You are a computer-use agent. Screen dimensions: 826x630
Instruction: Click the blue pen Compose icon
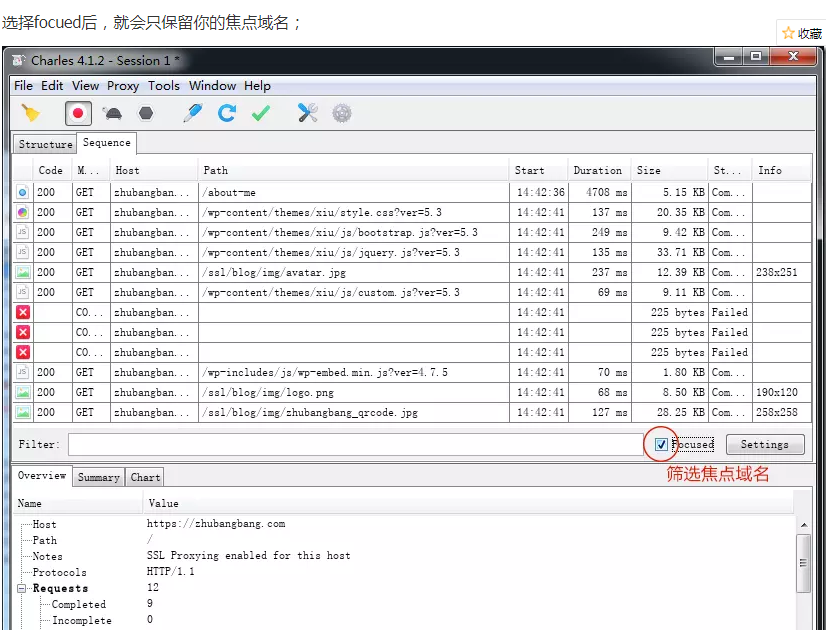point(193,113)
